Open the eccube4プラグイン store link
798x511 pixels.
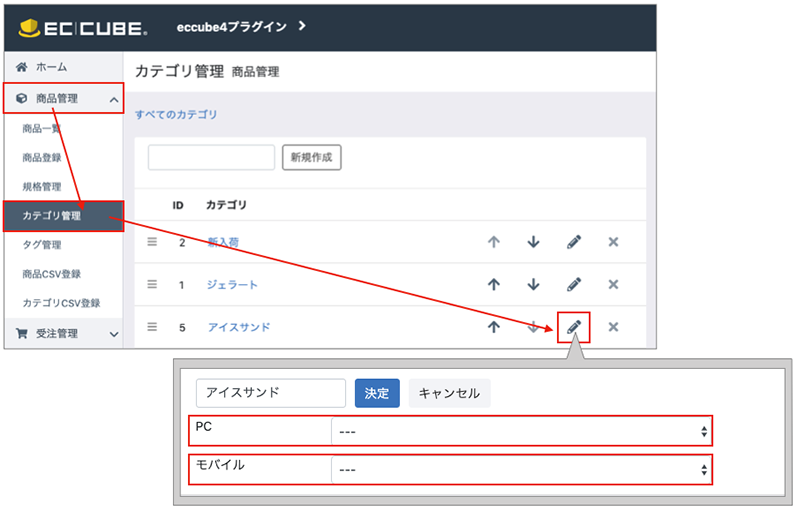(232, 27)
